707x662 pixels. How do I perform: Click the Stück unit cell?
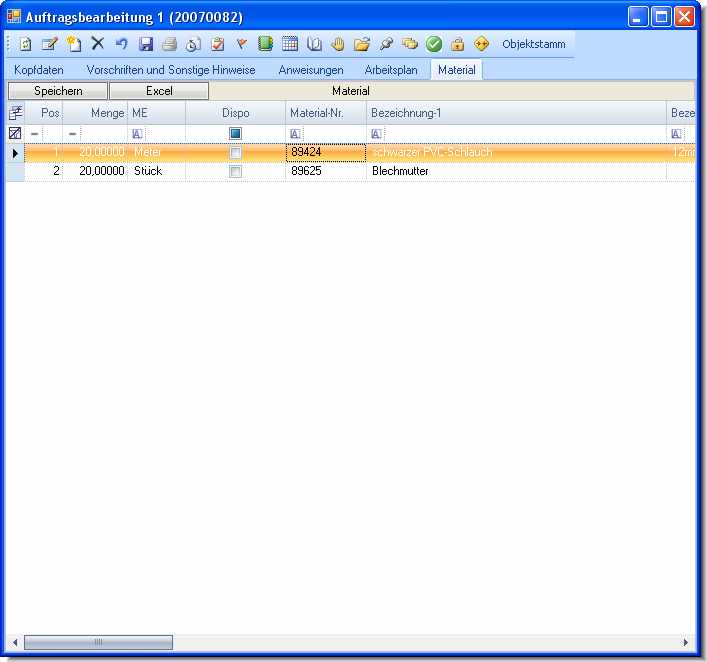point(157,171)
